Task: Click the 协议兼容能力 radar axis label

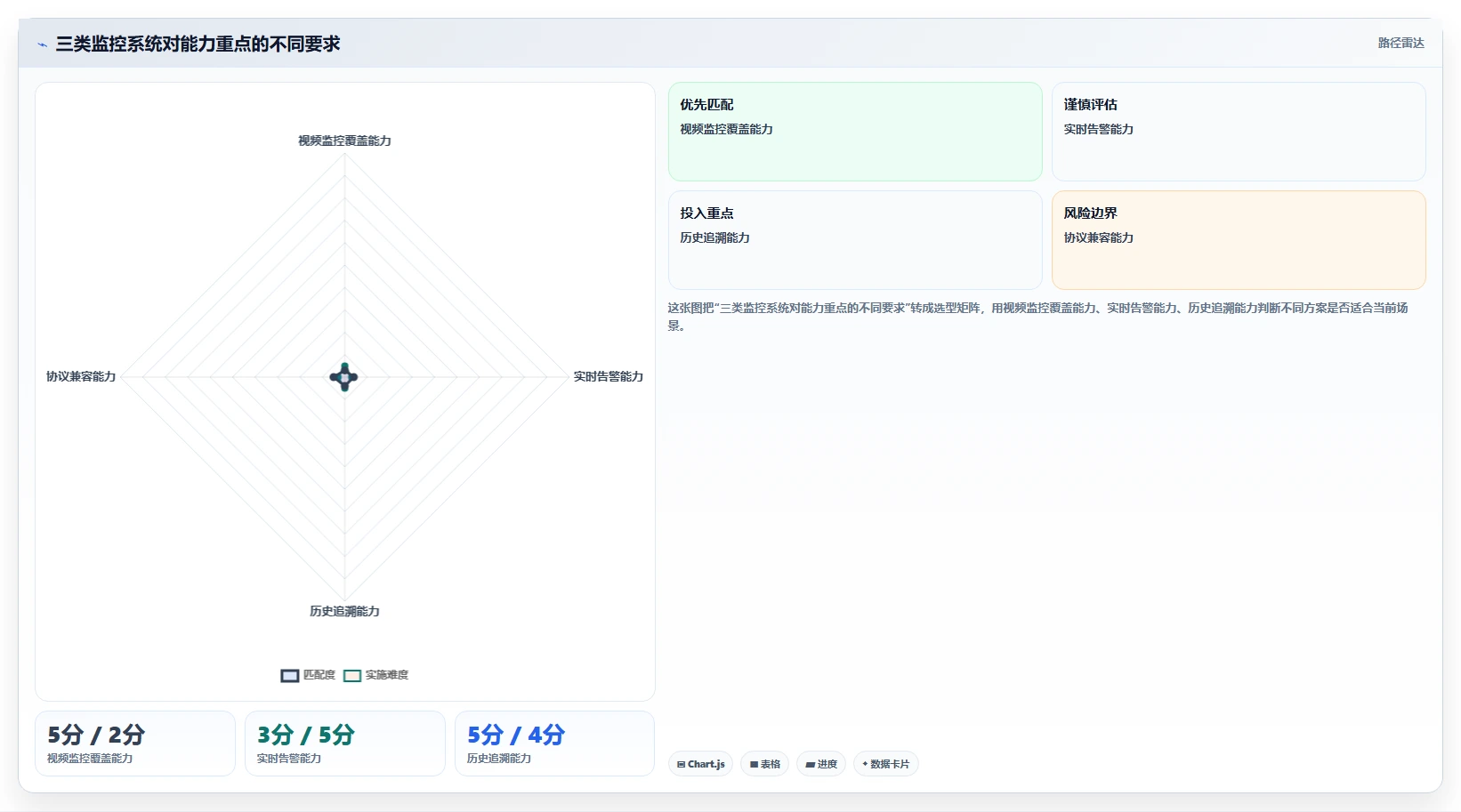Action: 81,376
